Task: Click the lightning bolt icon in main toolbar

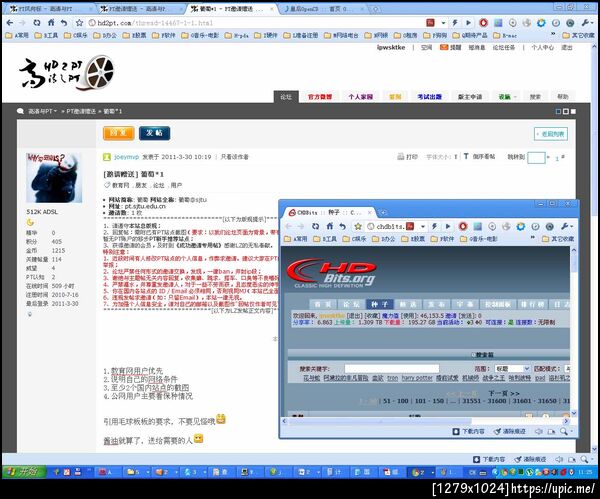Action: coord(455,23)
